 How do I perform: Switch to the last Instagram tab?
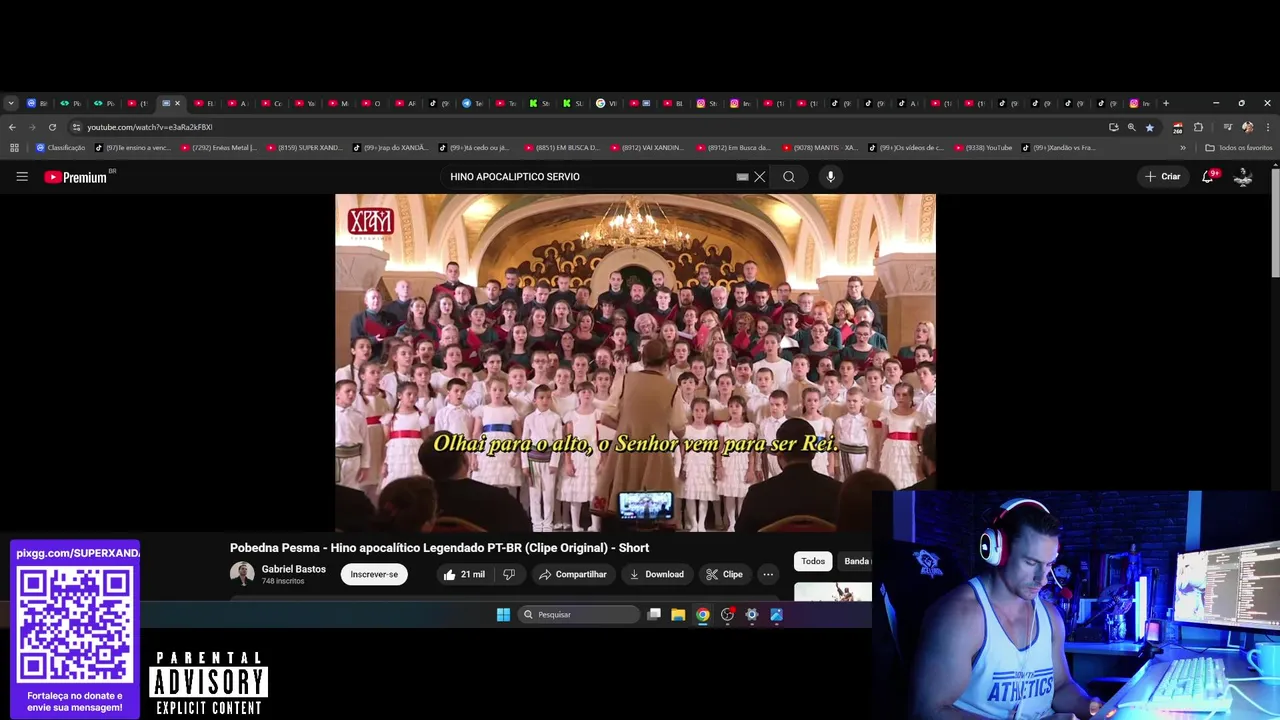1140,103
